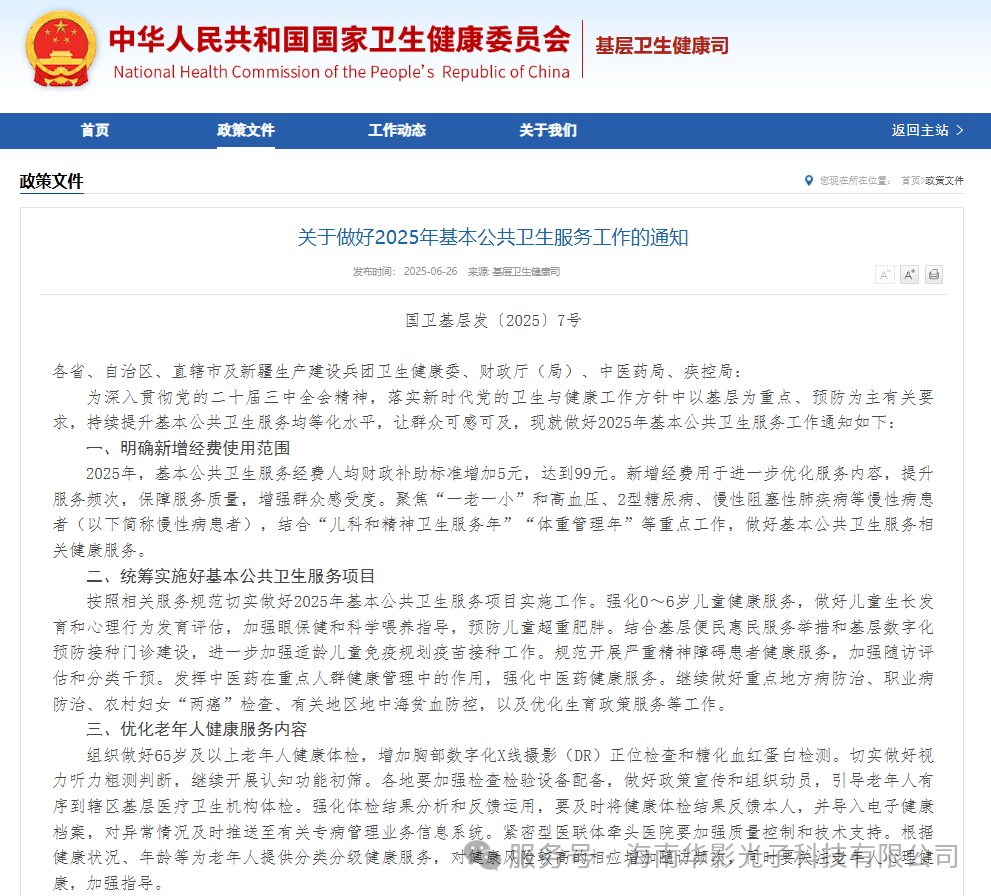Increase article font size with A+ icon
This screenshot has width=991, height=896.
point(909,275)
